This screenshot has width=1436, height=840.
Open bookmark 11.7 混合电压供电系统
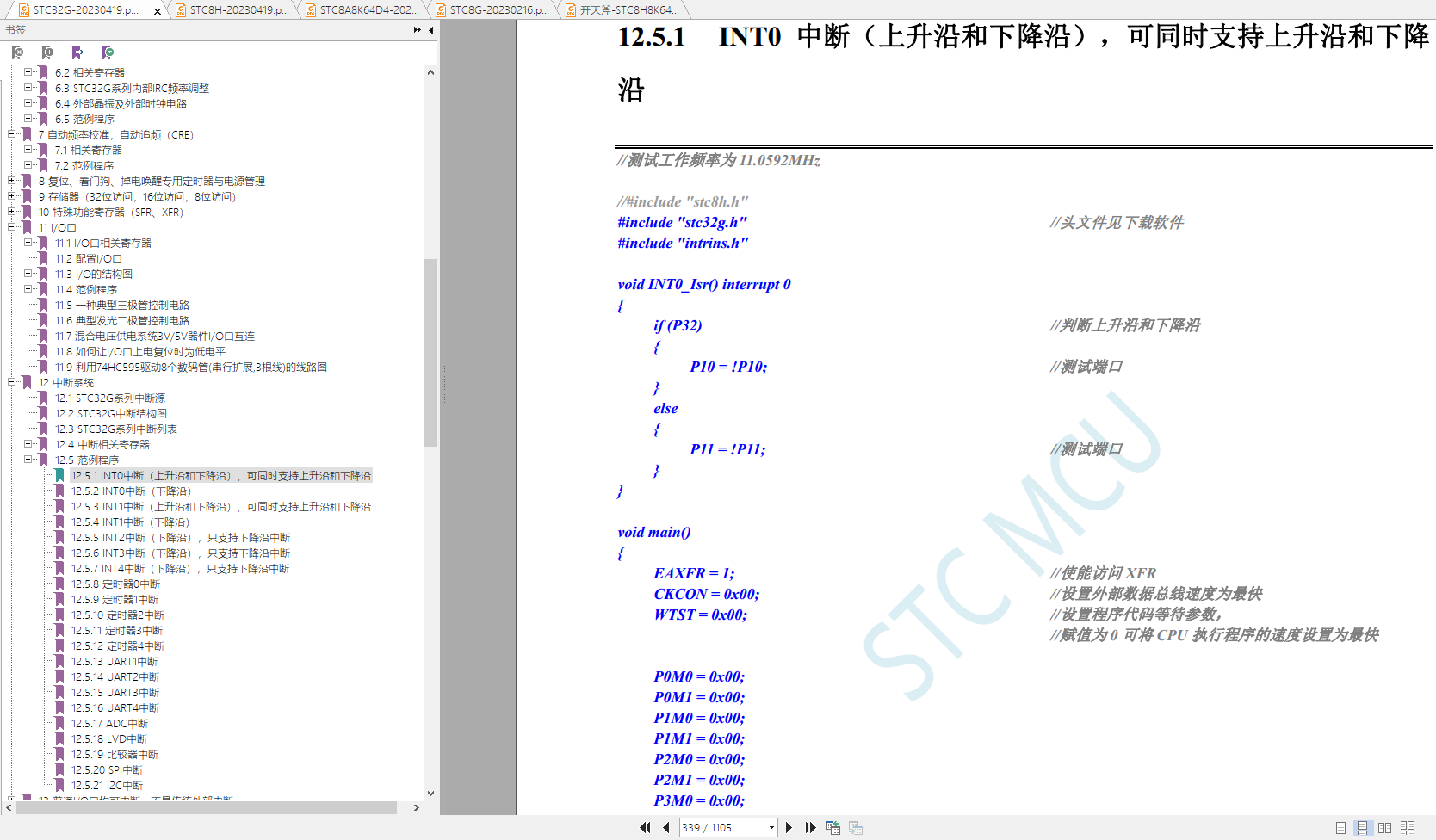(155, 336)
